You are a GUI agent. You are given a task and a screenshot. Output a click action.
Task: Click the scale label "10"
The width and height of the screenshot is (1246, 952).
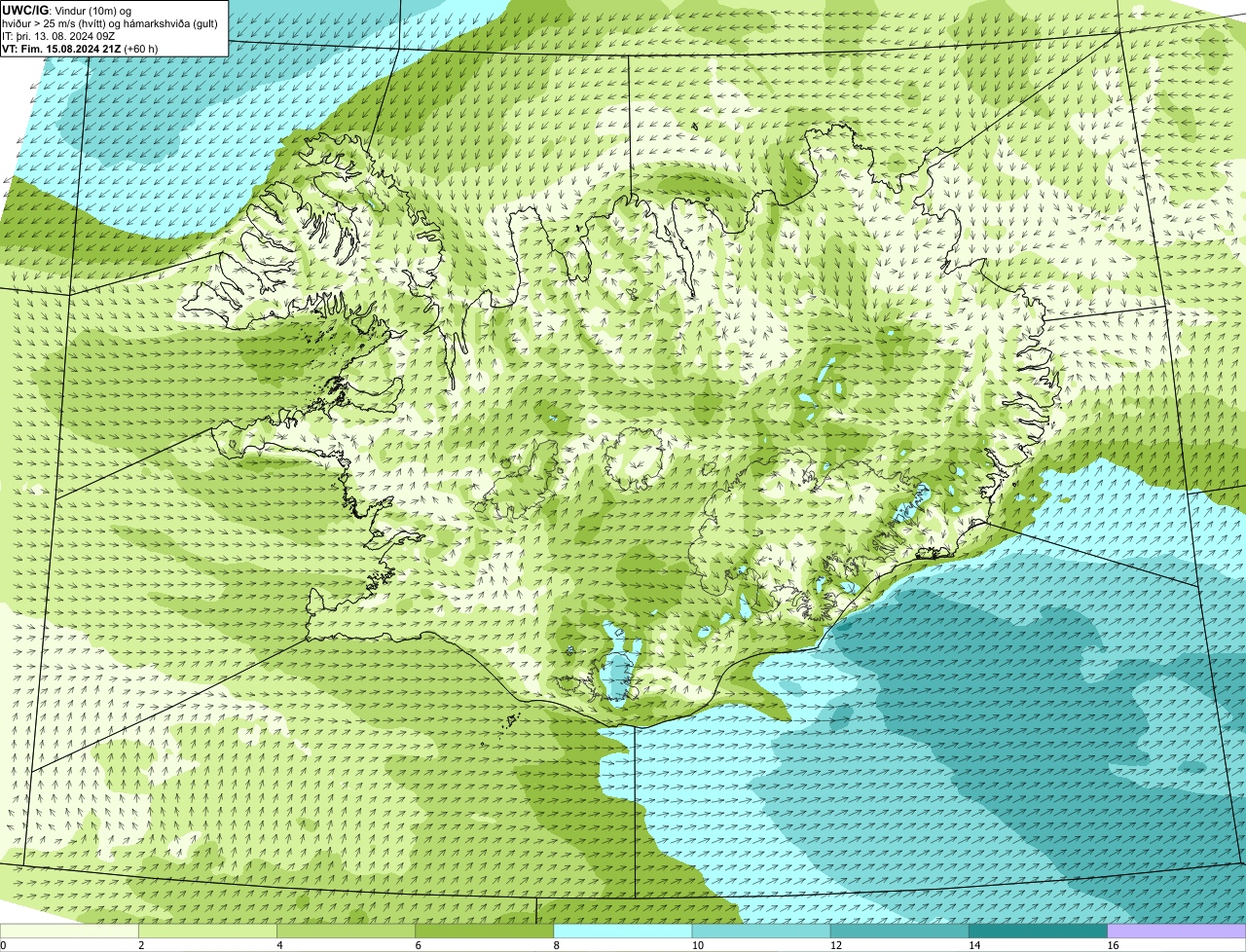click(697, 945)
